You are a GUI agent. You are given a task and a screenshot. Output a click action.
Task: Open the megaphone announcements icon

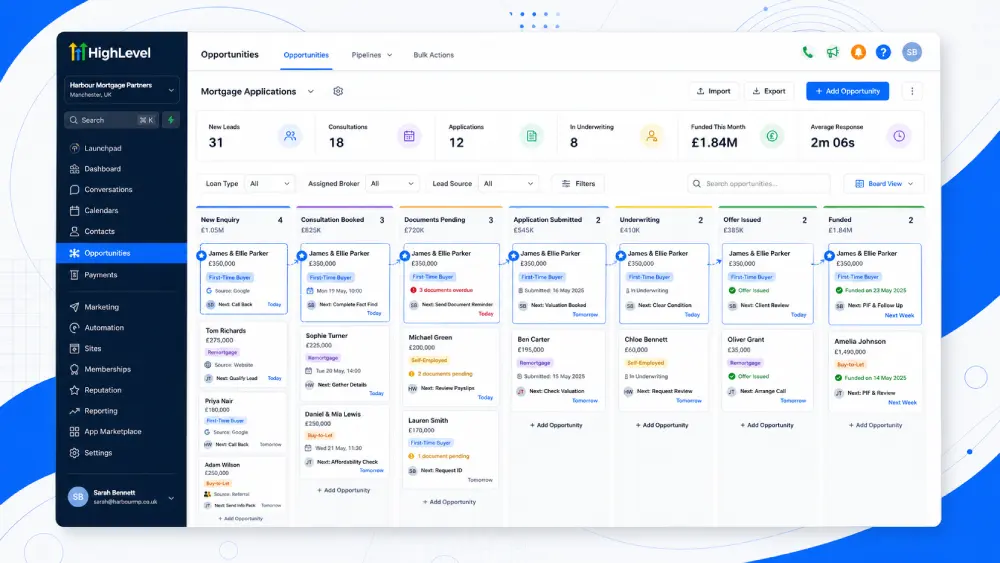pyautogui.click(x=832, y=52)
